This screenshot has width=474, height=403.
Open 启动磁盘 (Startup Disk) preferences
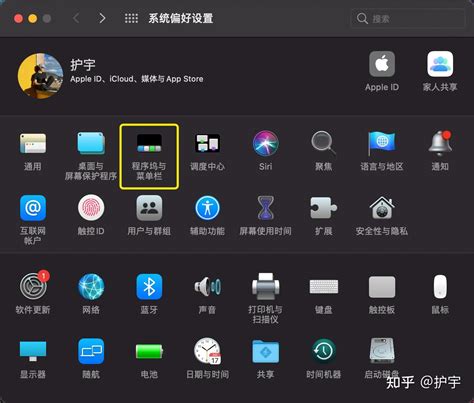pos(382,351)
